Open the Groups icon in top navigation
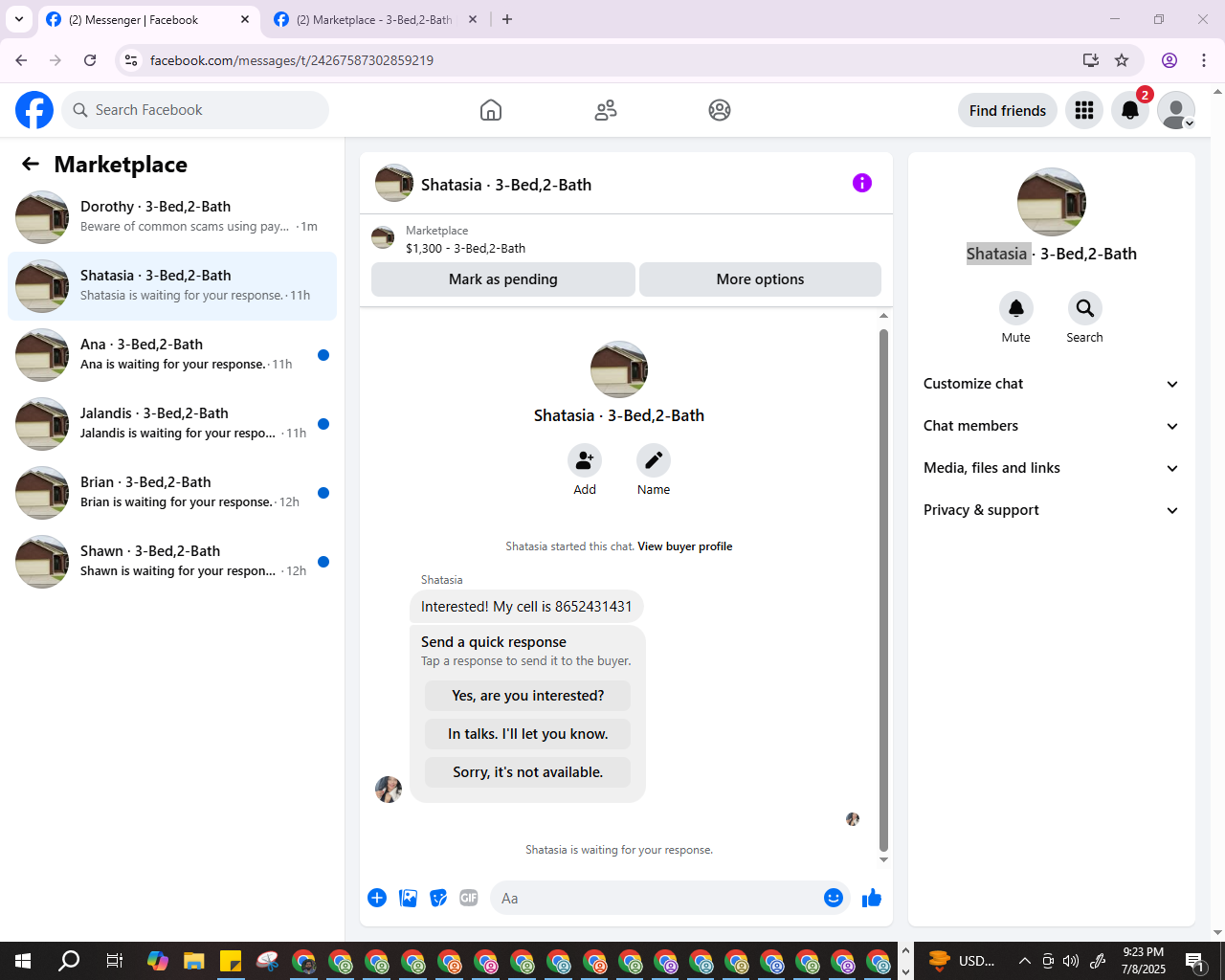The height and width of the screenshot is (980, 1225). [x=720, y=110]
